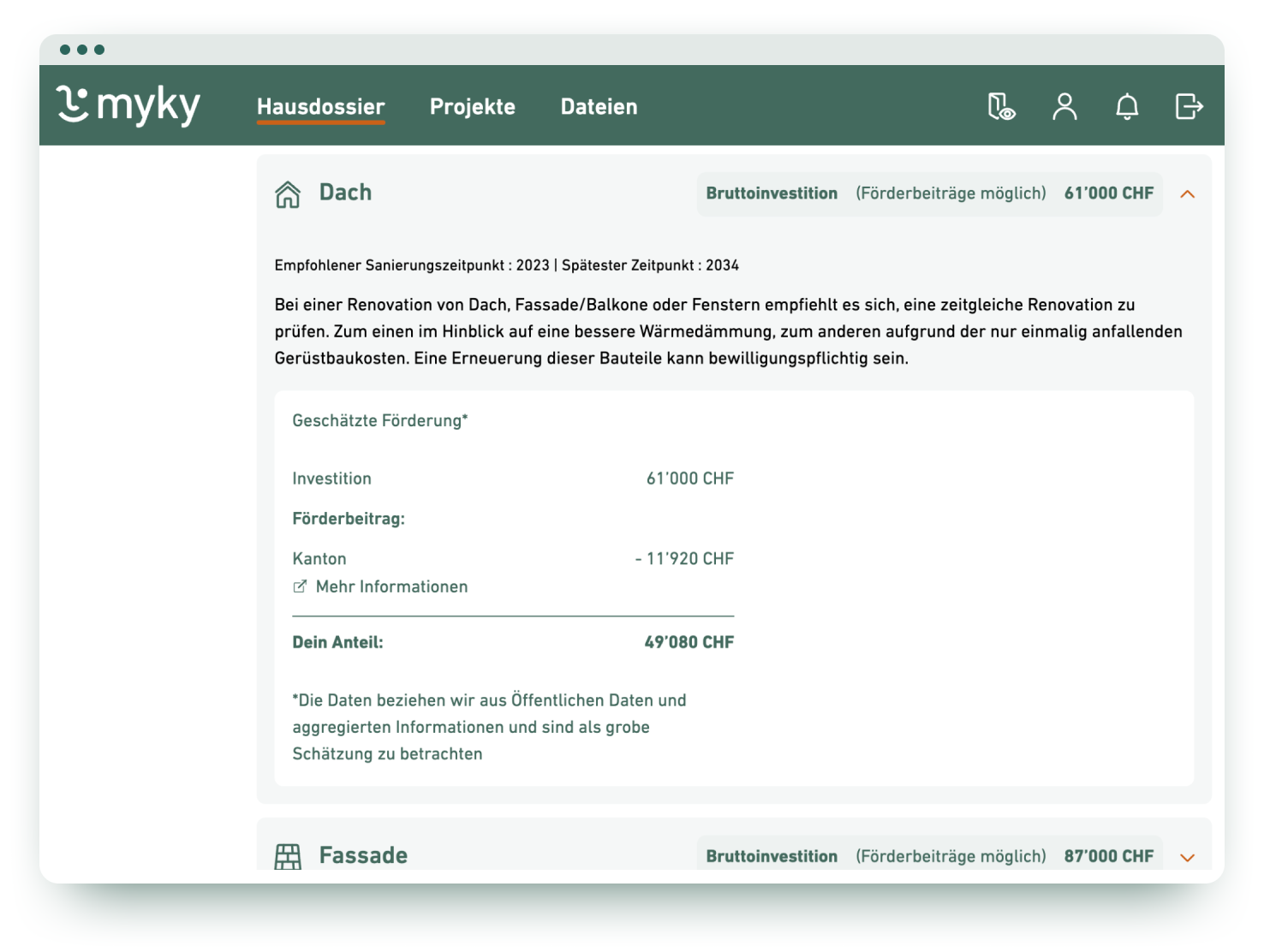1264x952 pixels.
Task: Click the brick icon beside Fassade
Action: click(288, 854)
